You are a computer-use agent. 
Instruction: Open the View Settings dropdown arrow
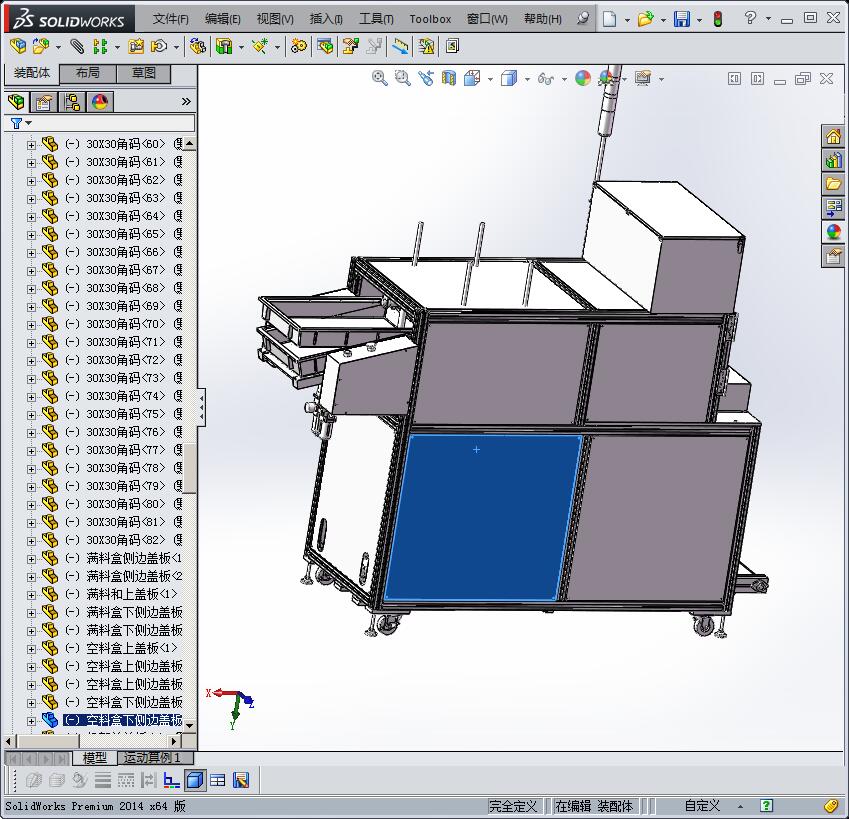click(661, 80)
